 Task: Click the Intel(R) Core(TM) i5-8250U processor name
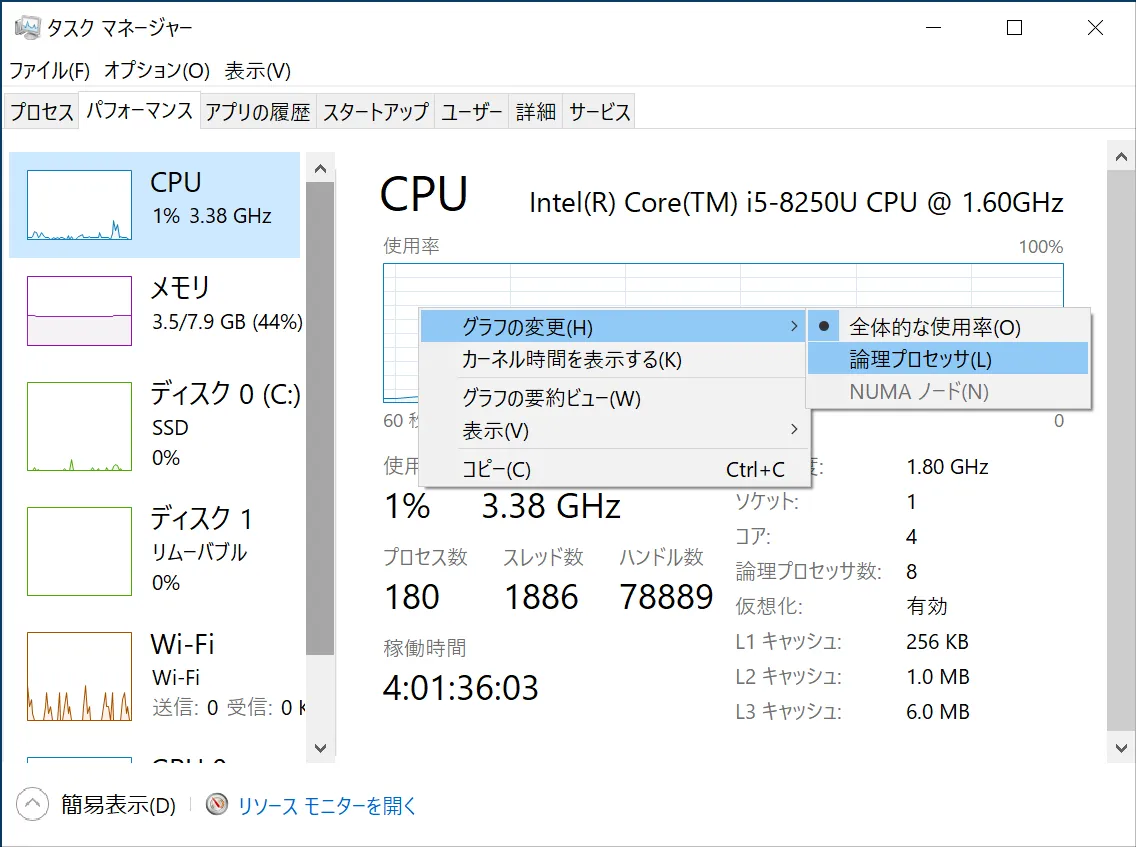796,202
